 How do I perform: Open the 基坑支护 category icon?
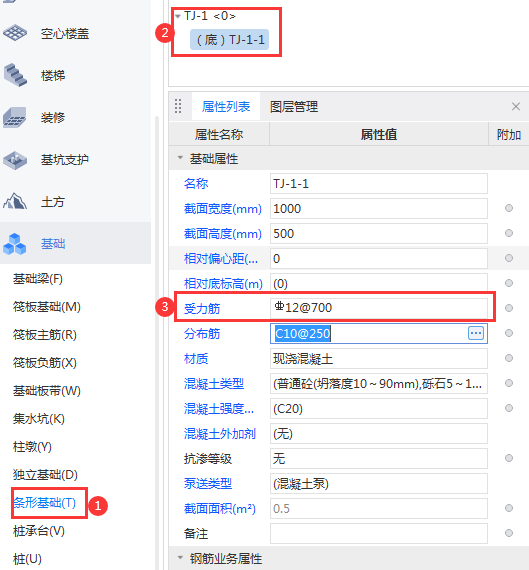(15, 160)
